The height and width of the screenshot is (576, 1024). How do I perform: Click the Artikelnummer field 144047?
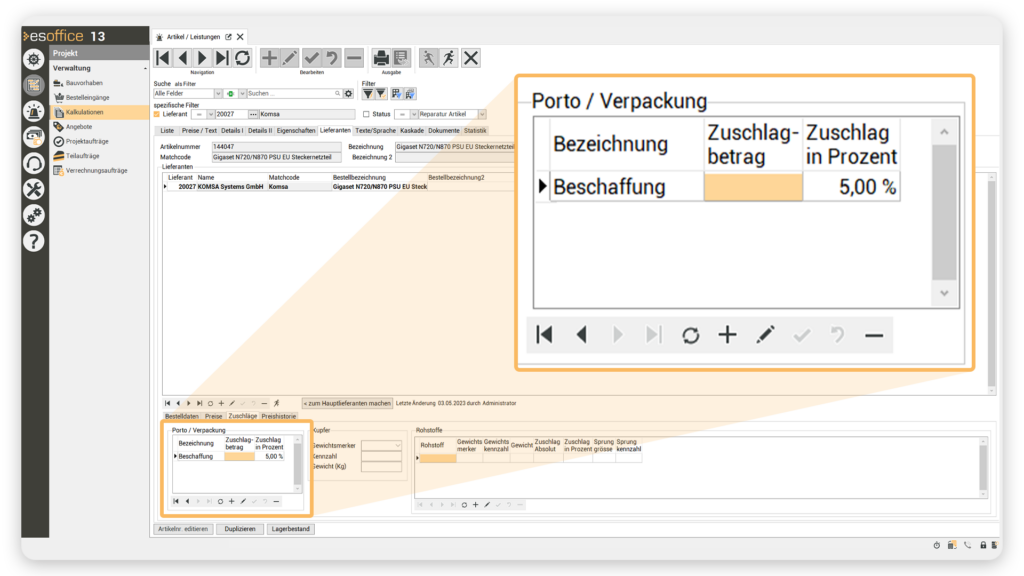point(276,147)
